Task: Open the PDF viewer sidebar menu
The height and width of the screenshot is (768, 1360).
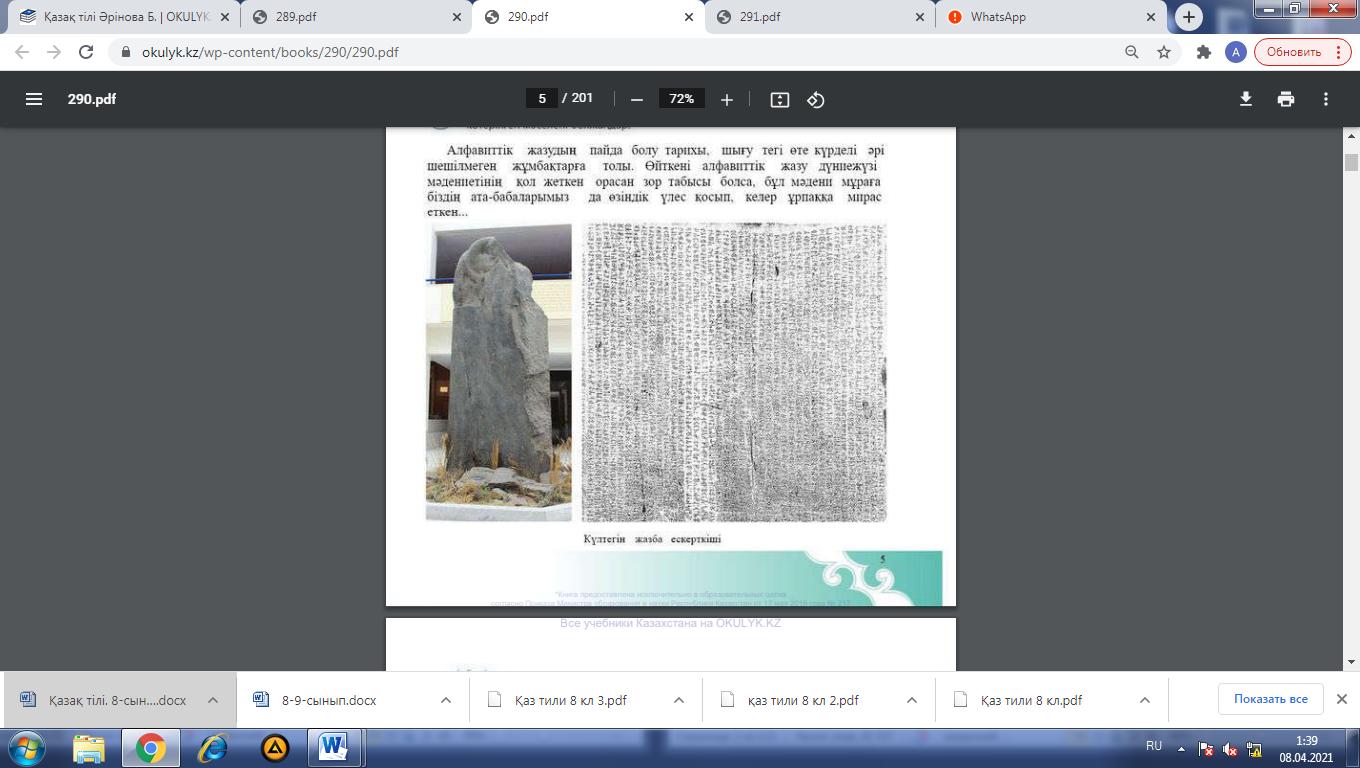Action: 34,99
